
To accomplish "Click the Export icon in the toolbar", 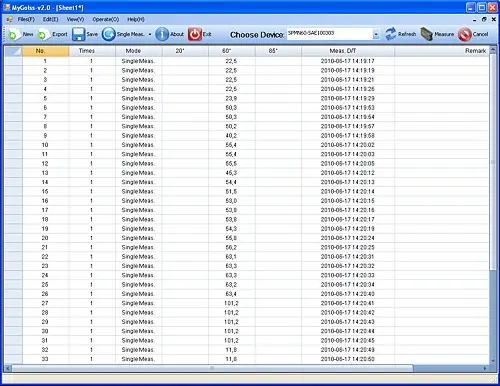I will [43, 35].
